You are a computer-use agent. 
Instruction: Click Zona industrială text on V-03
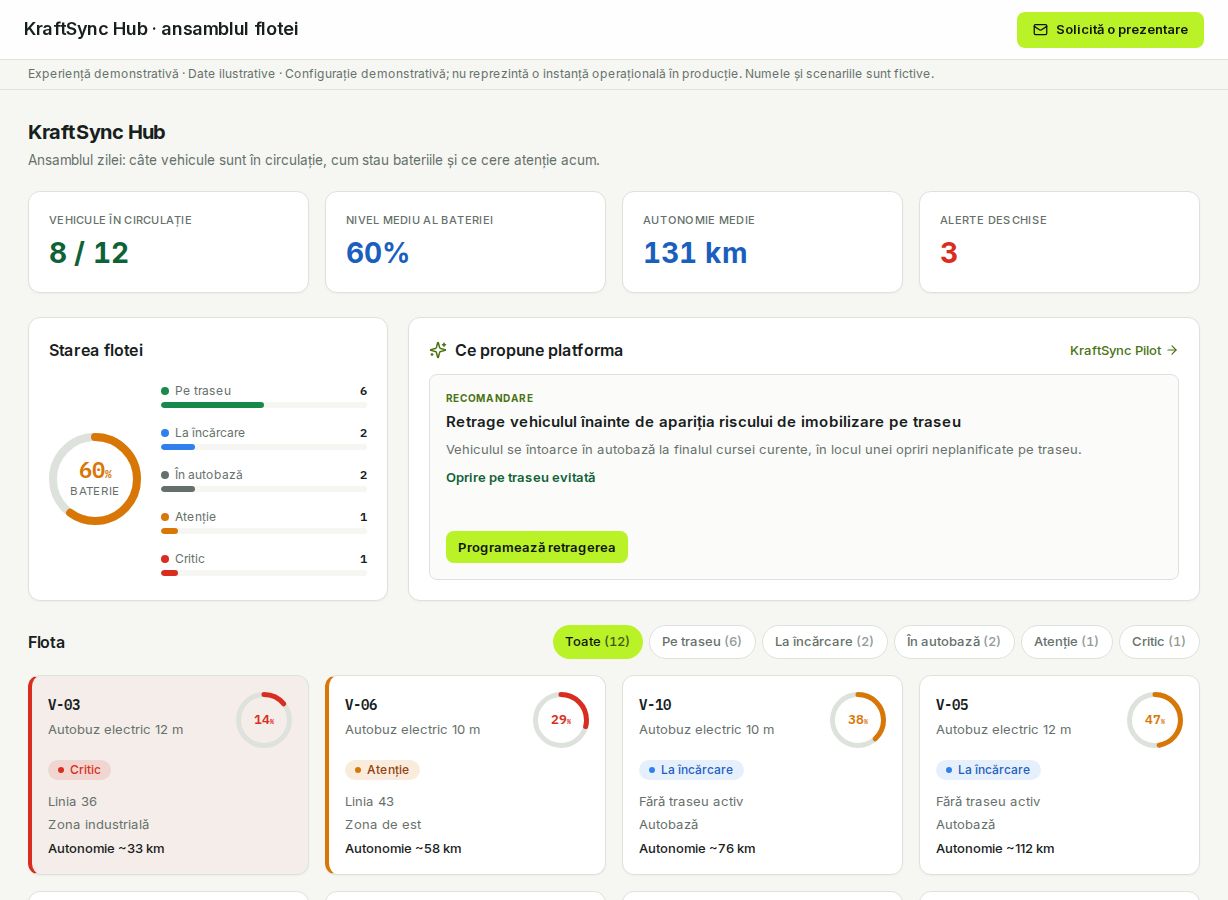pyautogui.click(x=98, y=825)
